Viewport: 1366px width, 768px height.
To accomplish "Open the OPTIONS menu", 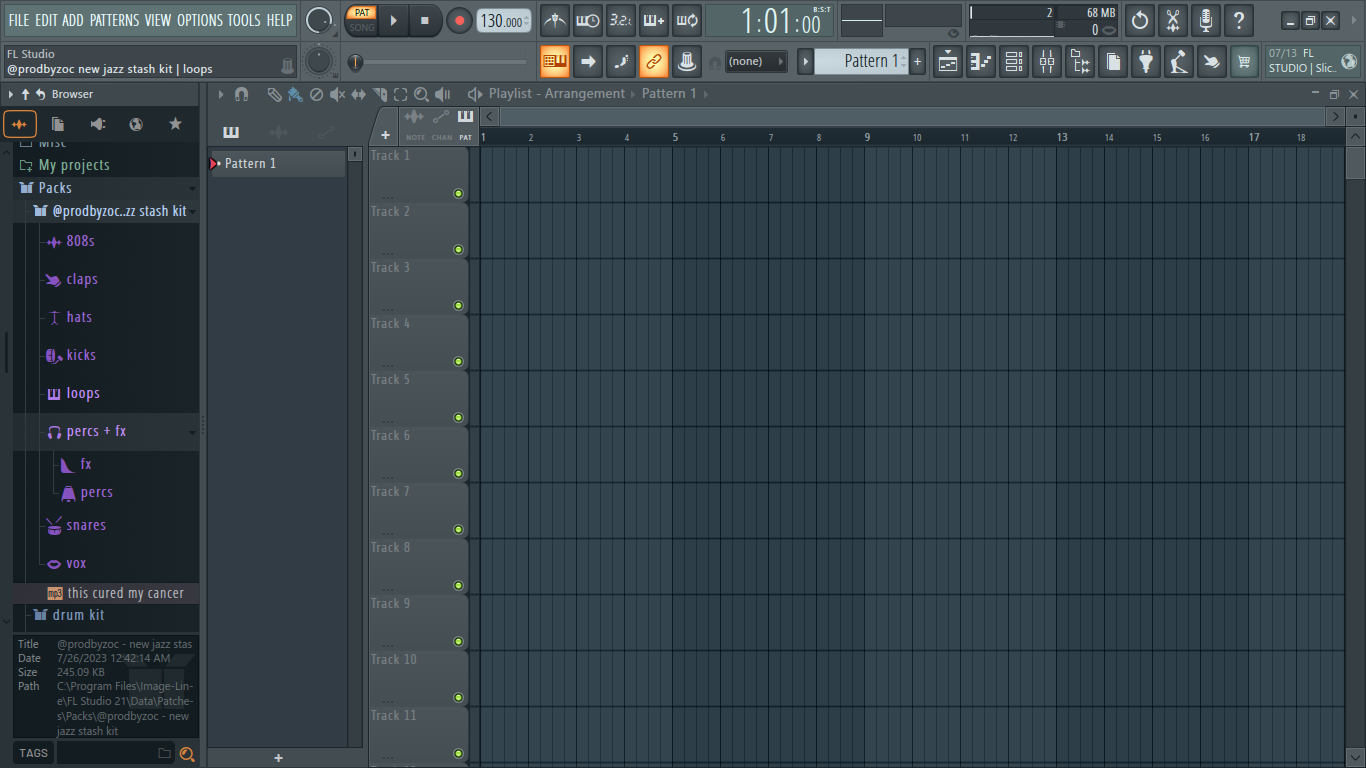I will (x=200, y=20).
